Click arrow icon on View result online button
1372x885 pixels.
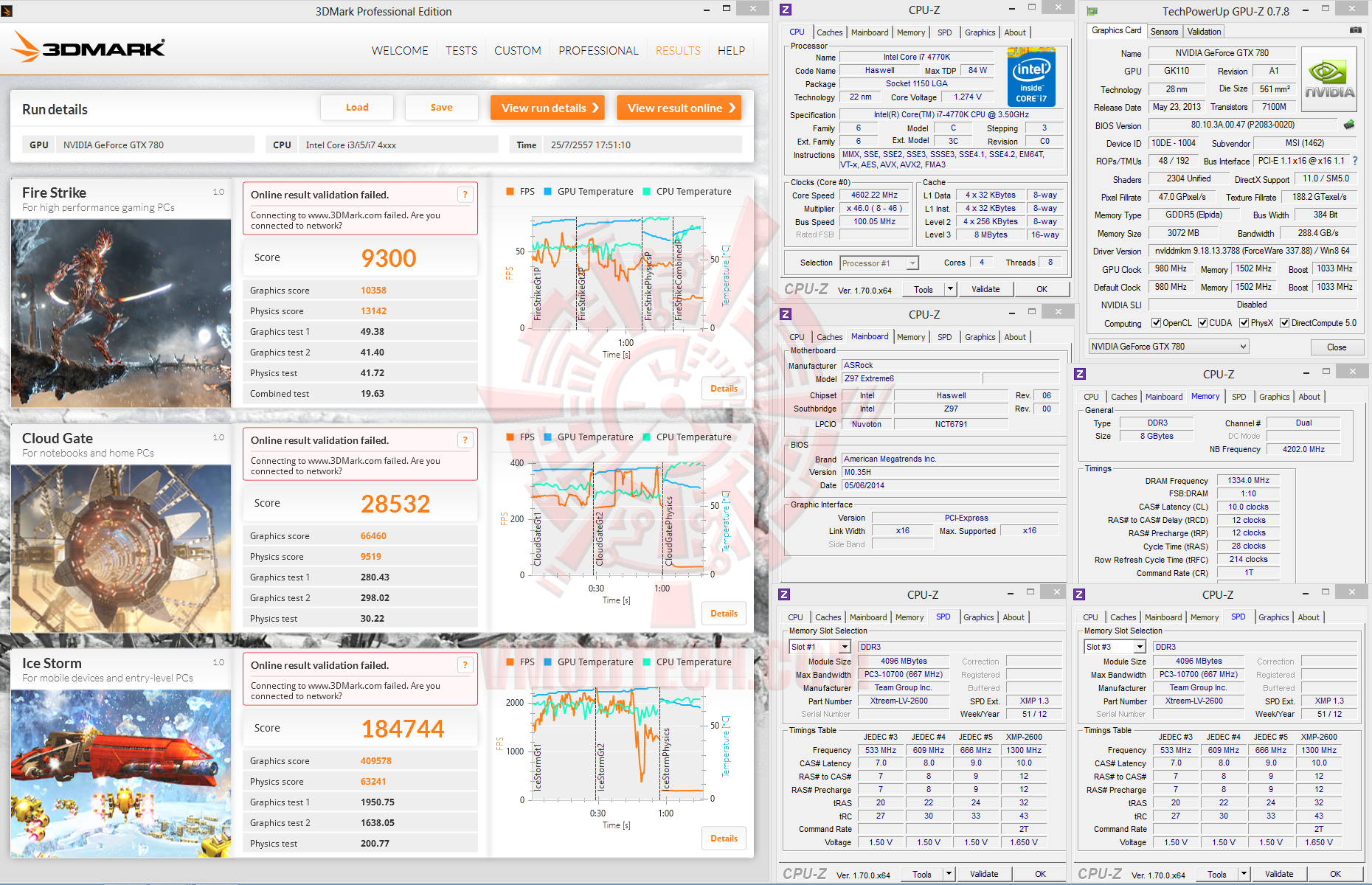pyautogui.click(x=732, y=108)
